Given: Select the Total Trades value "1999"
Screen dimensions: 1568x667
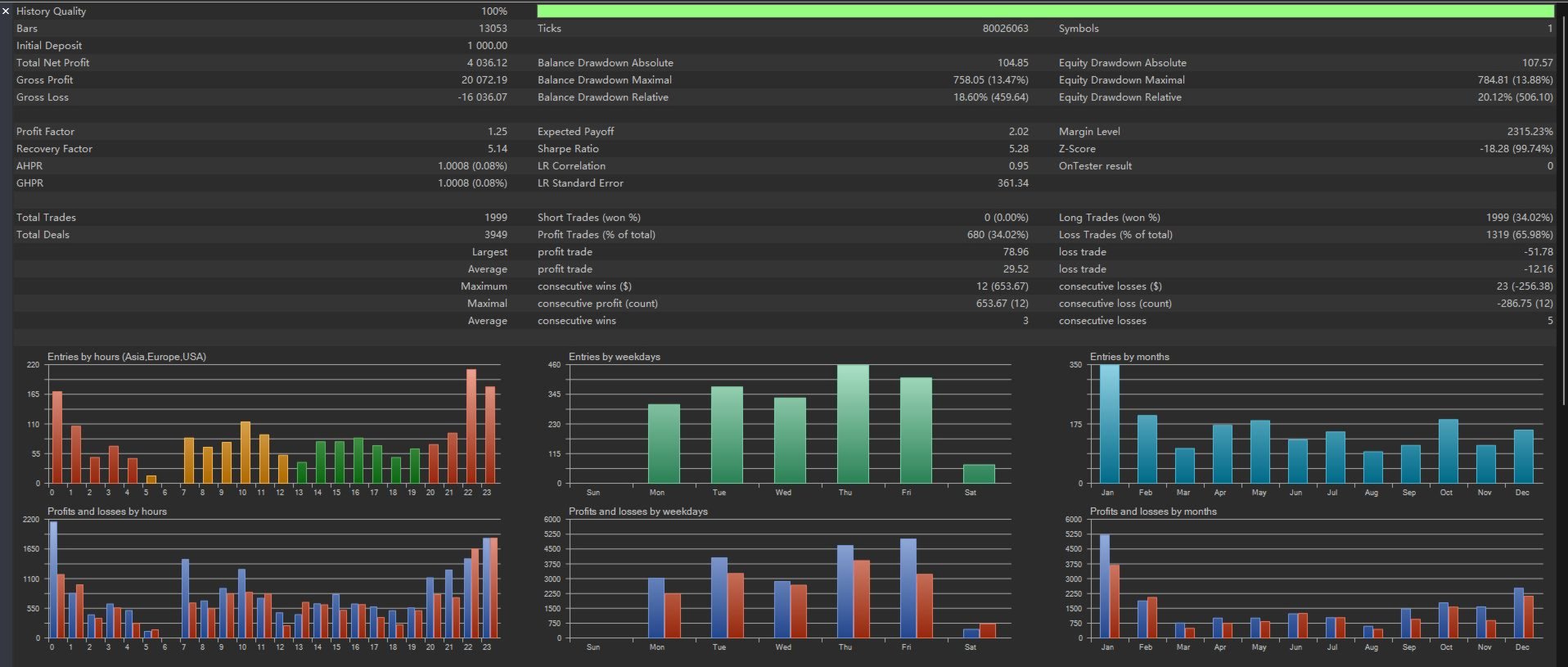Looking at the screenshot, I should click(496, 218).
